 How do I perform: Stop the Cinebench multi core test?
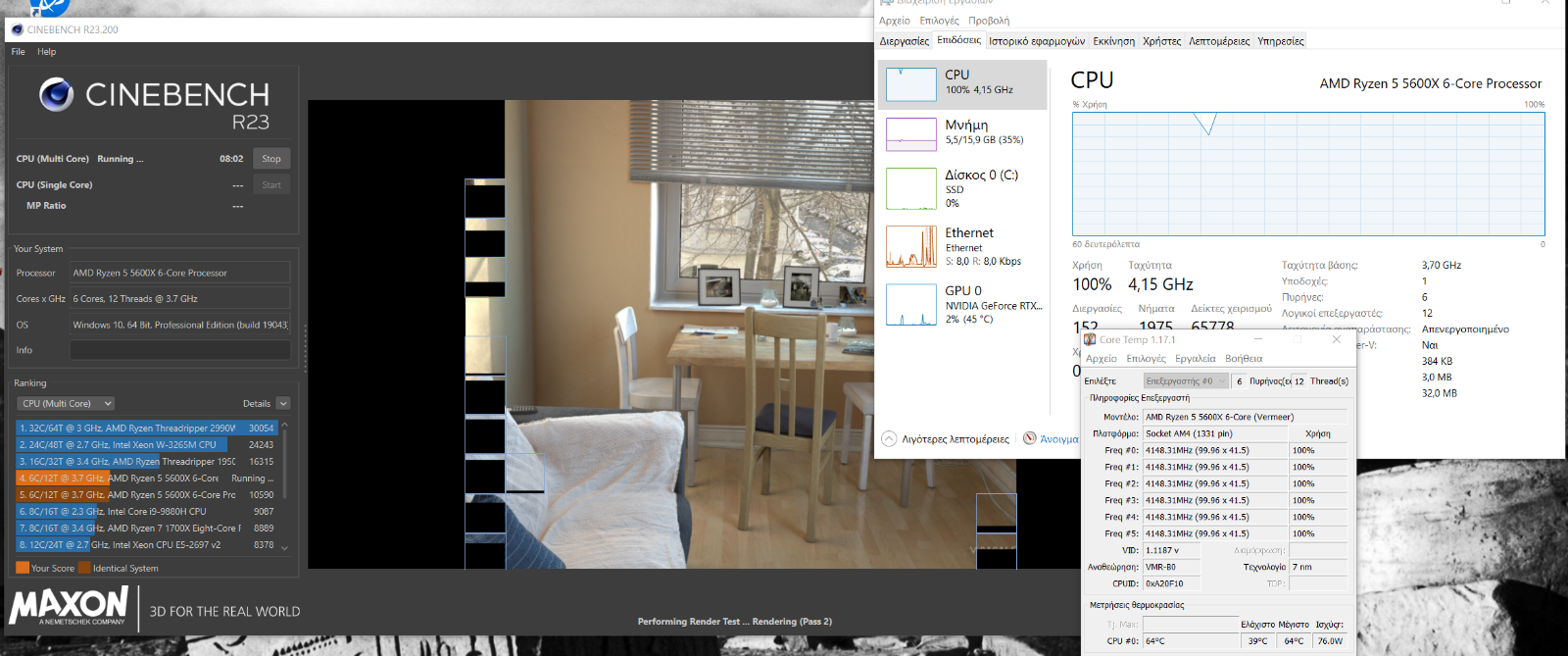tap(271, 159)
